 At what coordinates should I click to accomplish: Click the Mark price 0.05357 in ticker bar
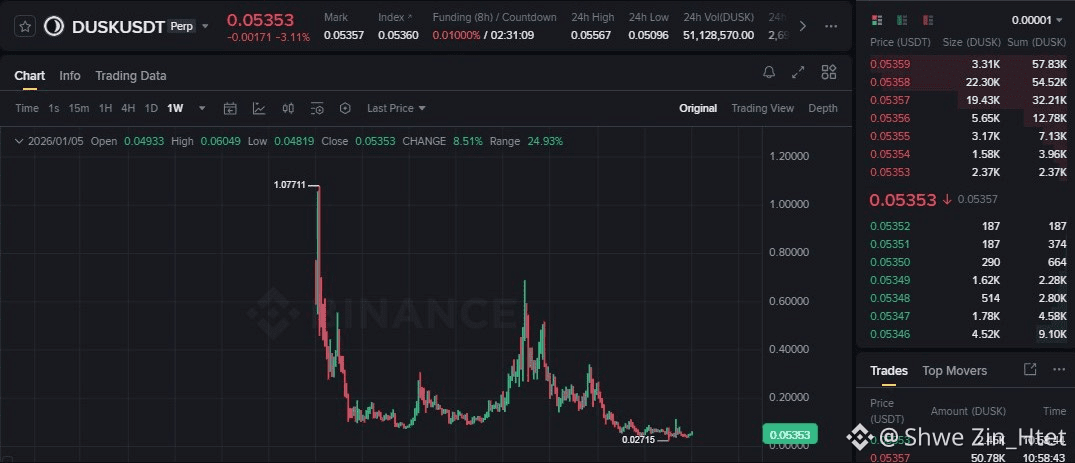[x=344, y=35]
